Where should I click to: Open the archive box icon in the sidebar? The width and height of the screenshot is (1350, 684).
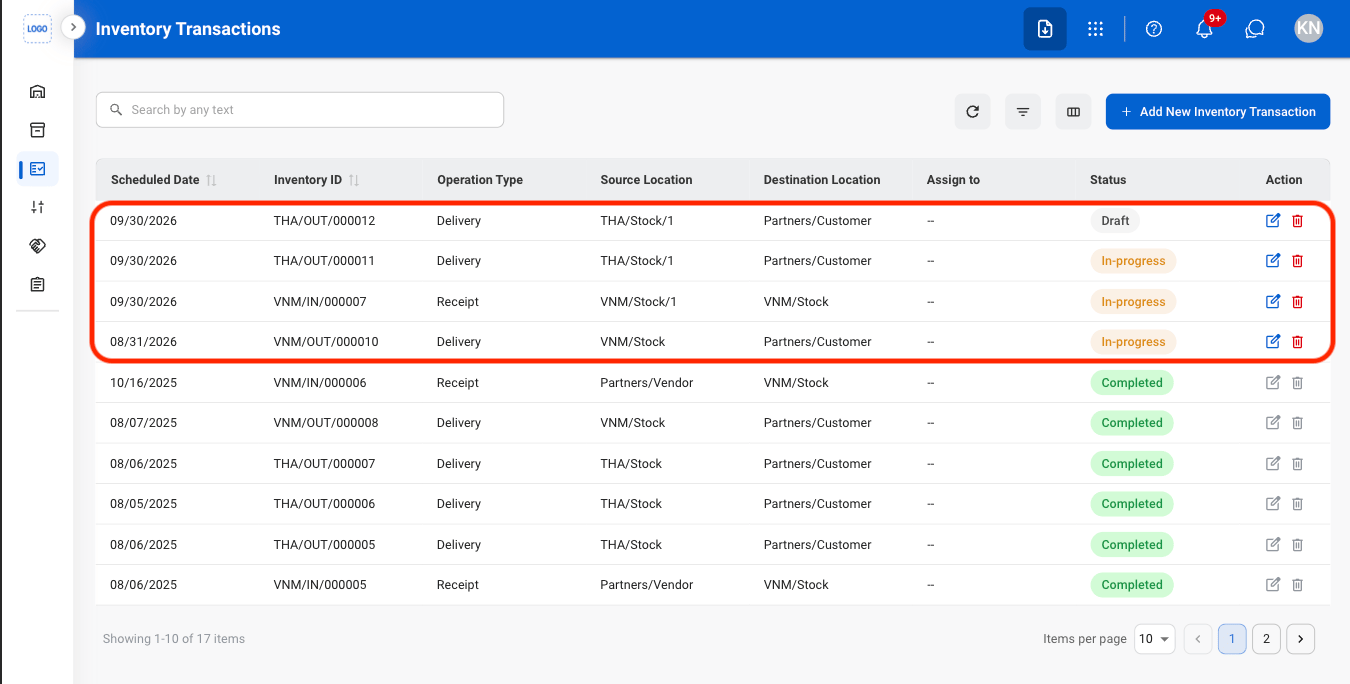[x=37, y=130]
